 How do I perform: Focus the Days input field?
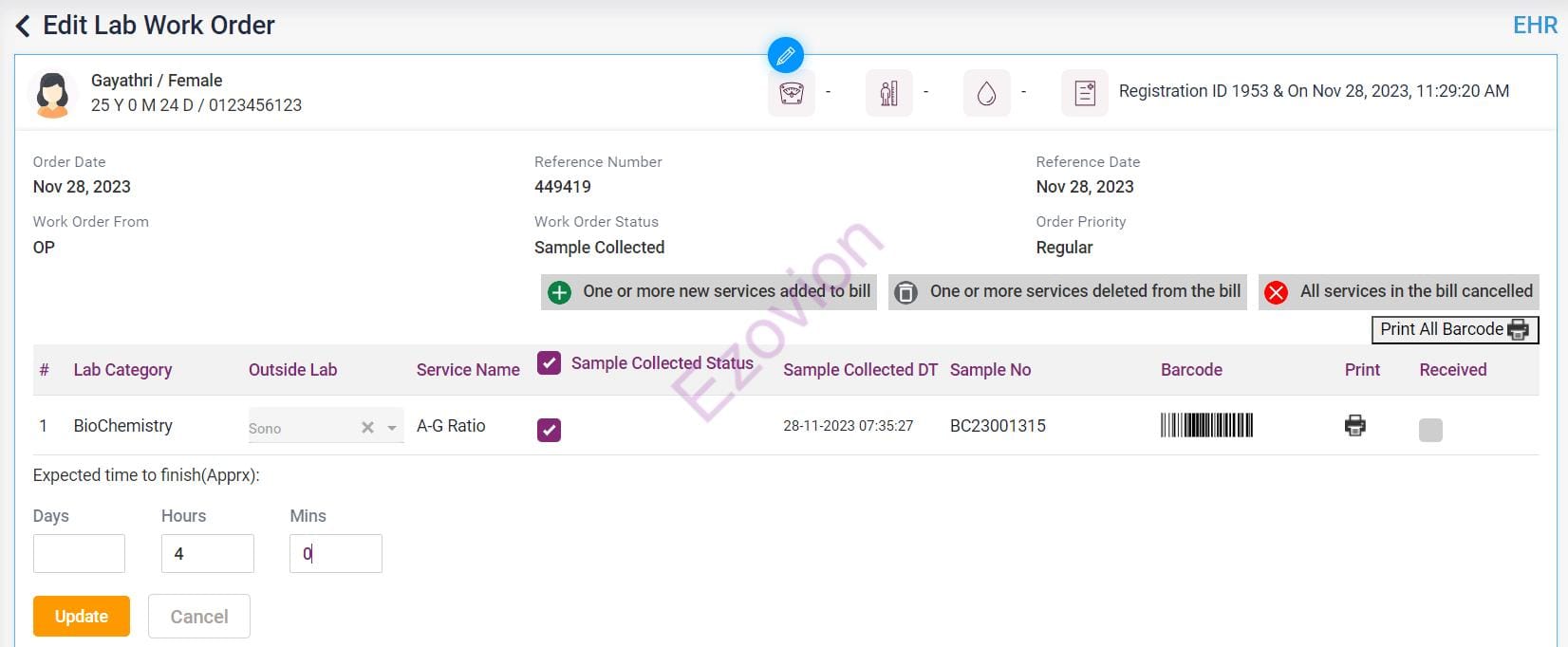click(79, 553)
